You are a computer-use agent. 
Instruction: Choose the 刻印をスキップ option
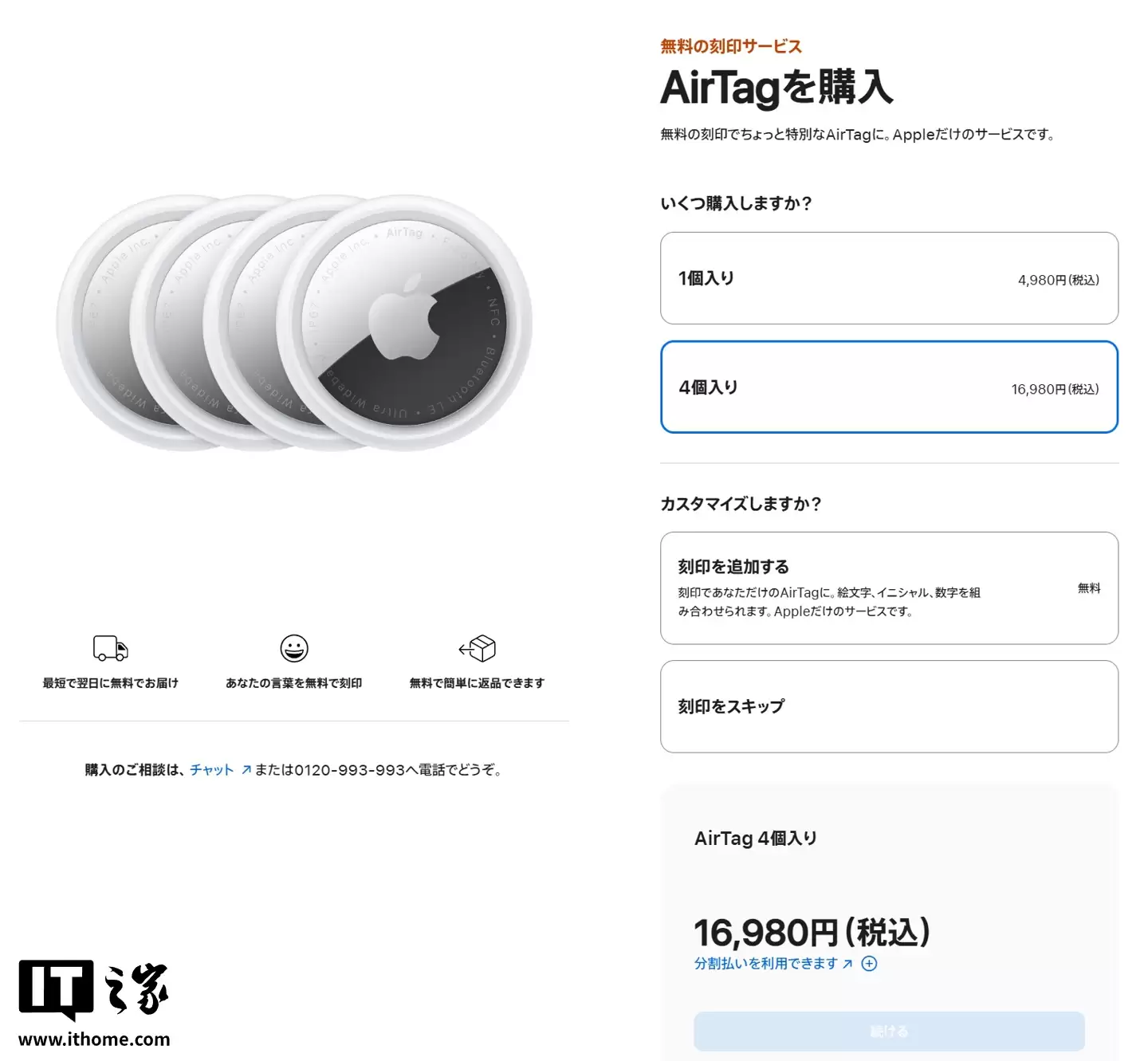(x=888, y=706)
